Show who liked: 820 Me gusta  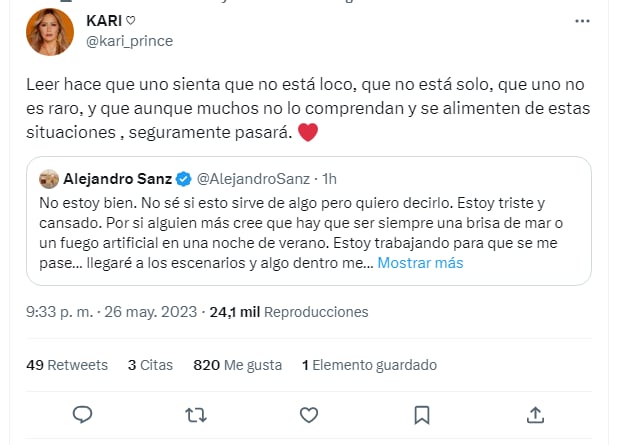coord(236,365)
